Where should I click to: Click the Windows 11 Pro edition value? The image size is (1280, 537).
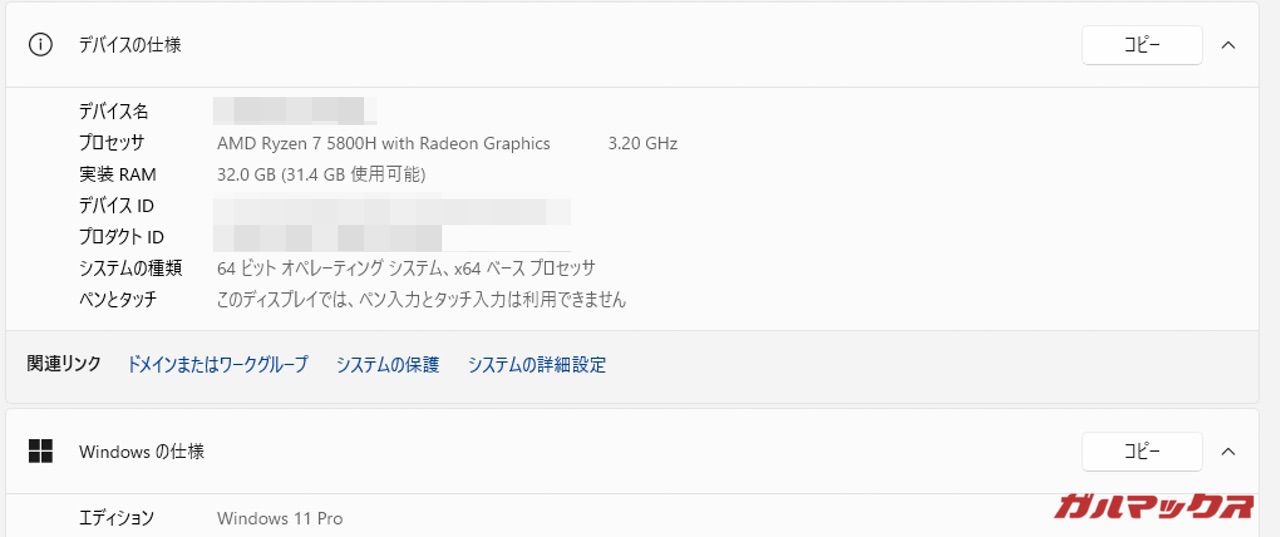(x=279, y=518)
